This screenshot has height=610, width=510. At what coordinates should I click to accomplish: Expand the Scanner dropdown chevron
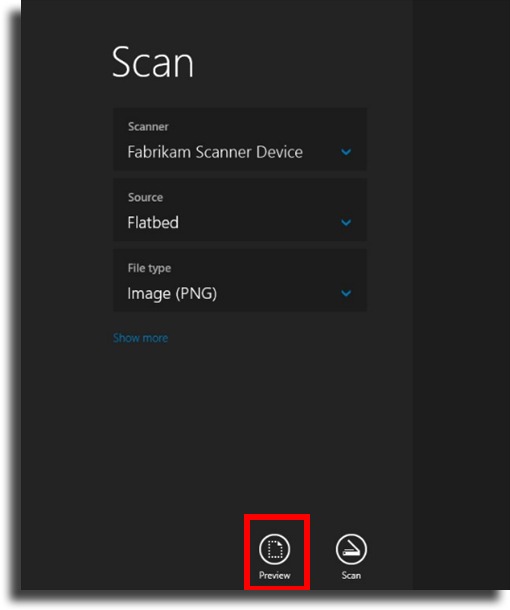(x=346, y=152)
